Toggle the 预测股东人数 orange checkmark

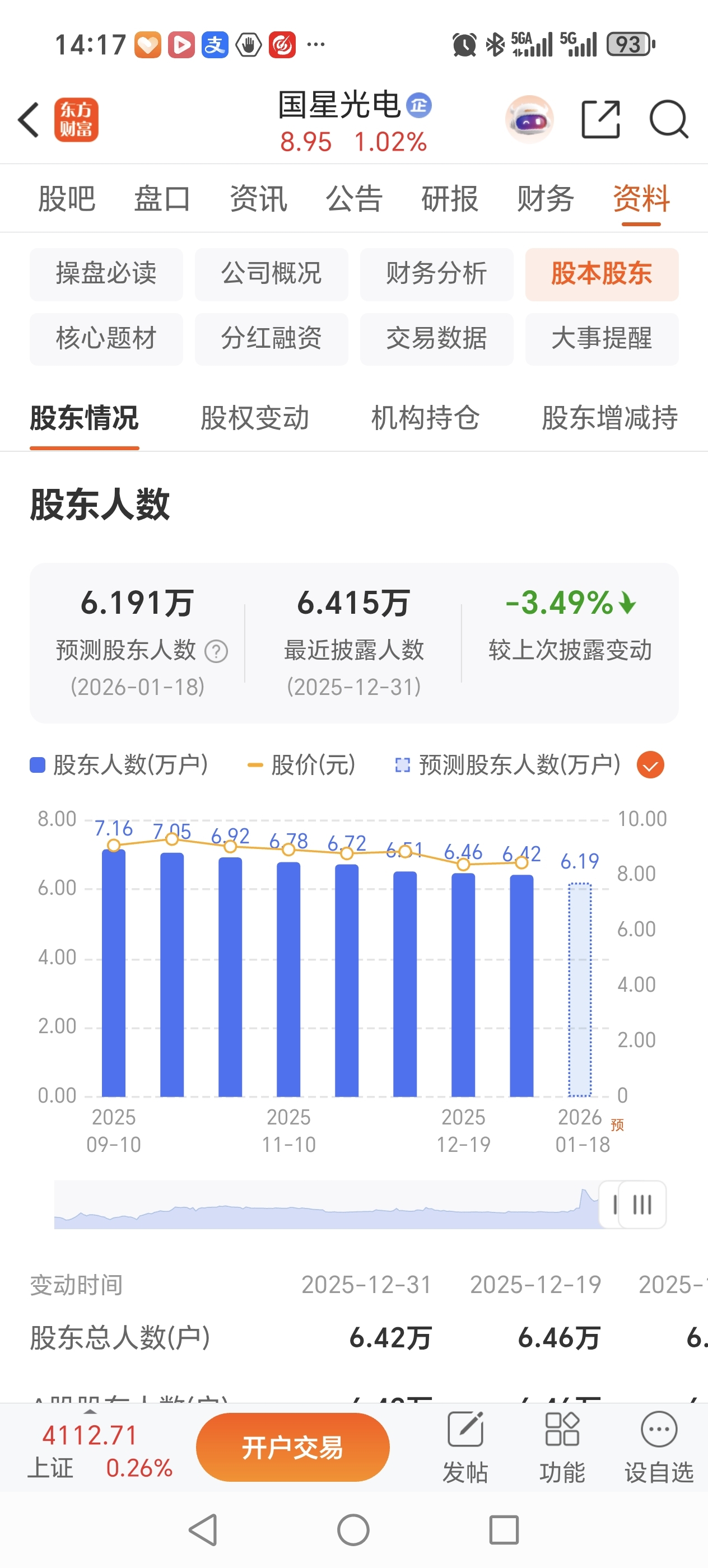(x=650, y=765)
